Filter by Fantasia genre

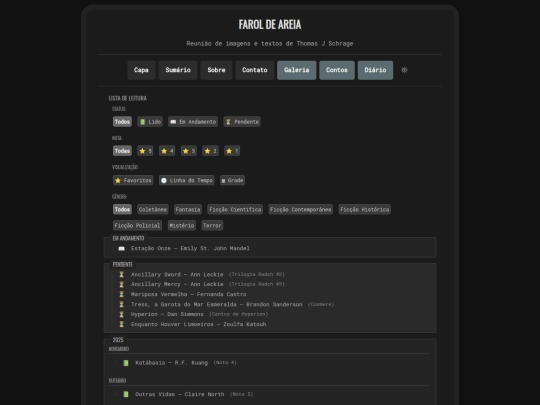[x=188, y=209]
